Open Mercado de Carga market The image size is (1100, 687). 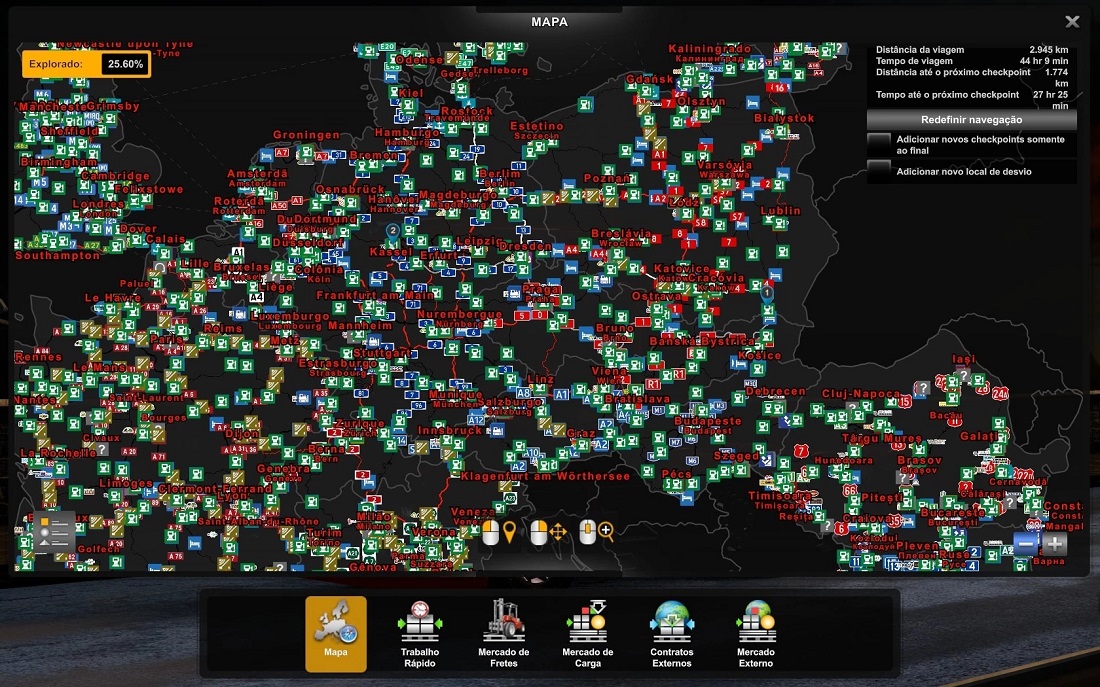click(x=587, y=634)
